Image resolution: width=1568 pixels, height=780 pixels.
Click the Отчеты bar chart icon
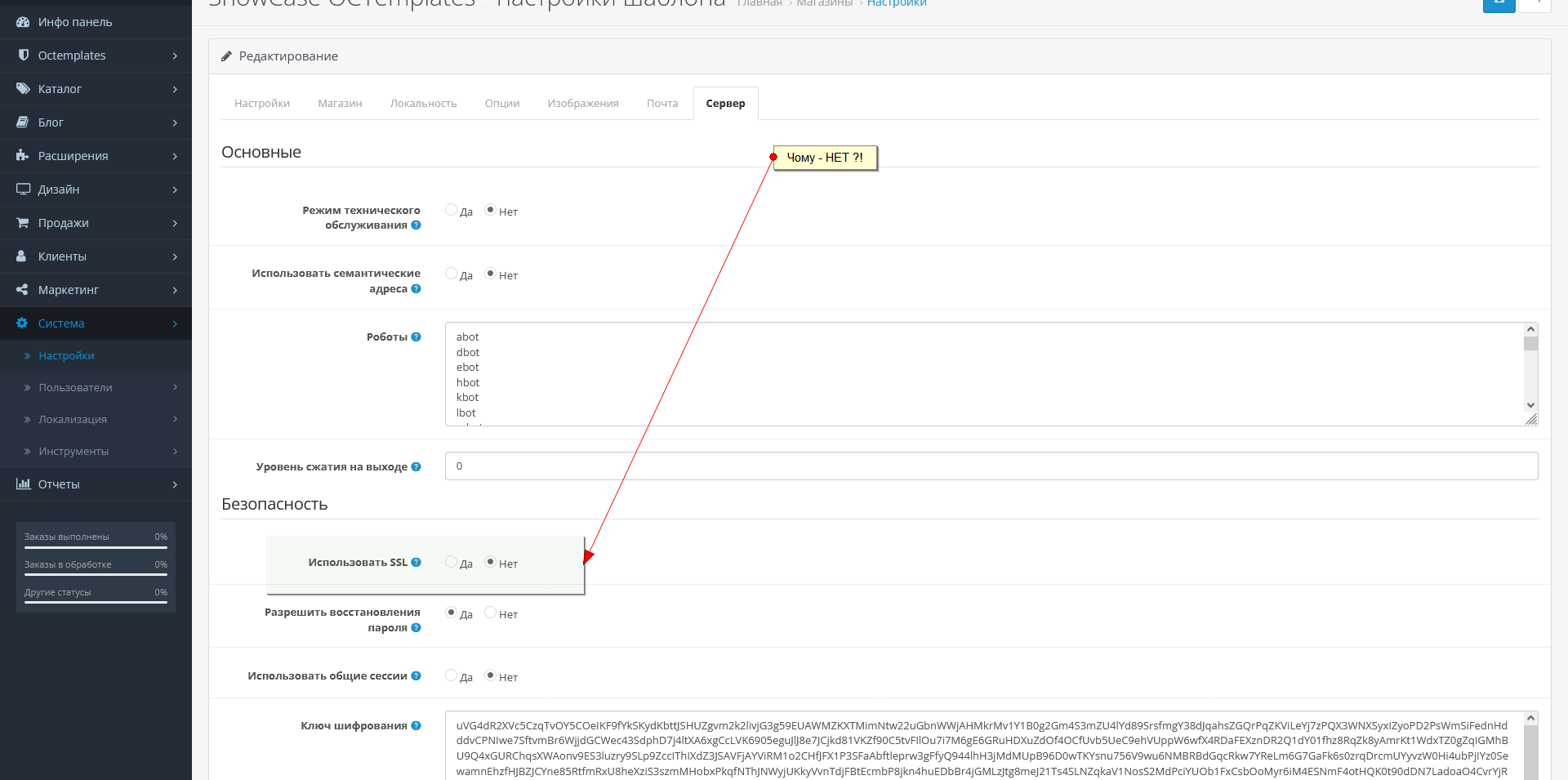point(23,484)
